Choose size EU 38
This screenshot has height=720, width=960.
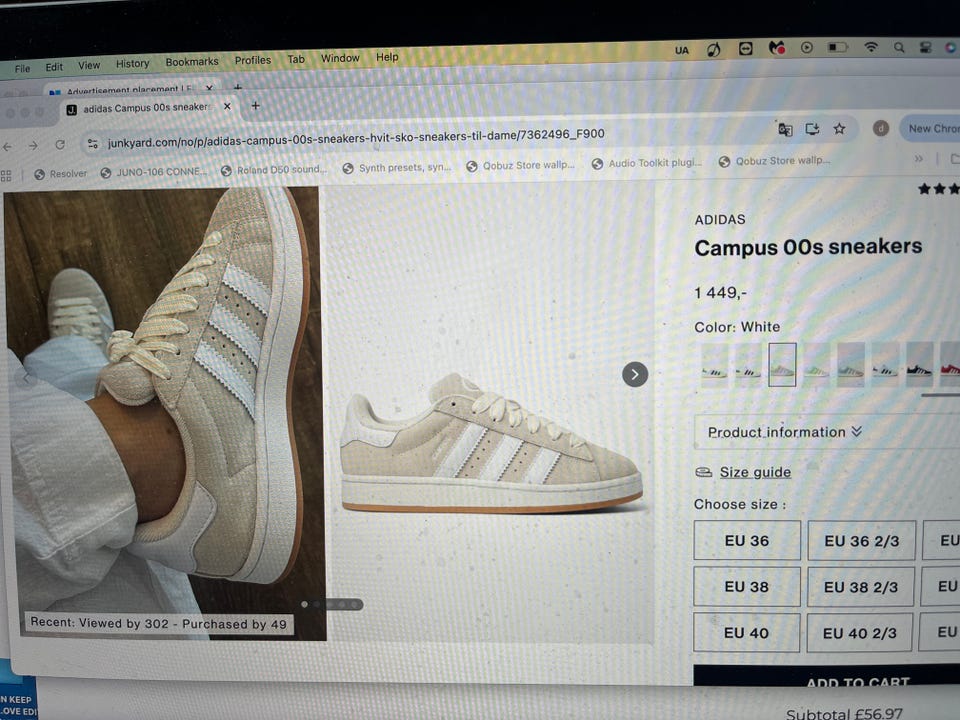pos(746,587)
